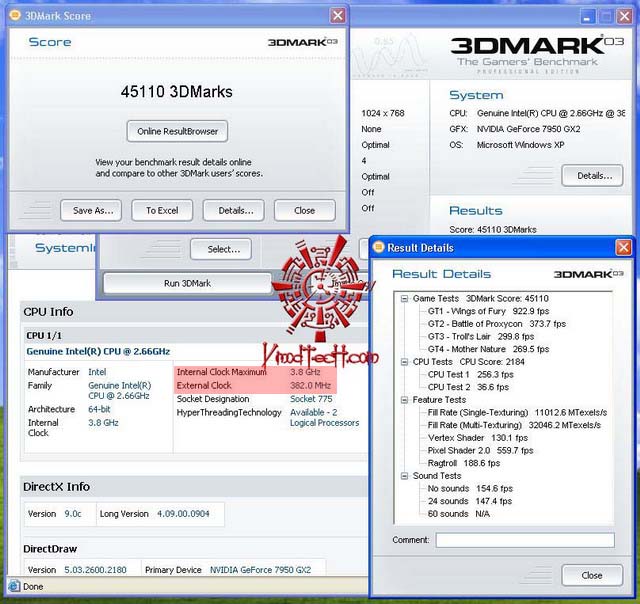
Task: Start the benchmark with Run 3DMark
Action: pyautogui.click(x=187, y=283)
